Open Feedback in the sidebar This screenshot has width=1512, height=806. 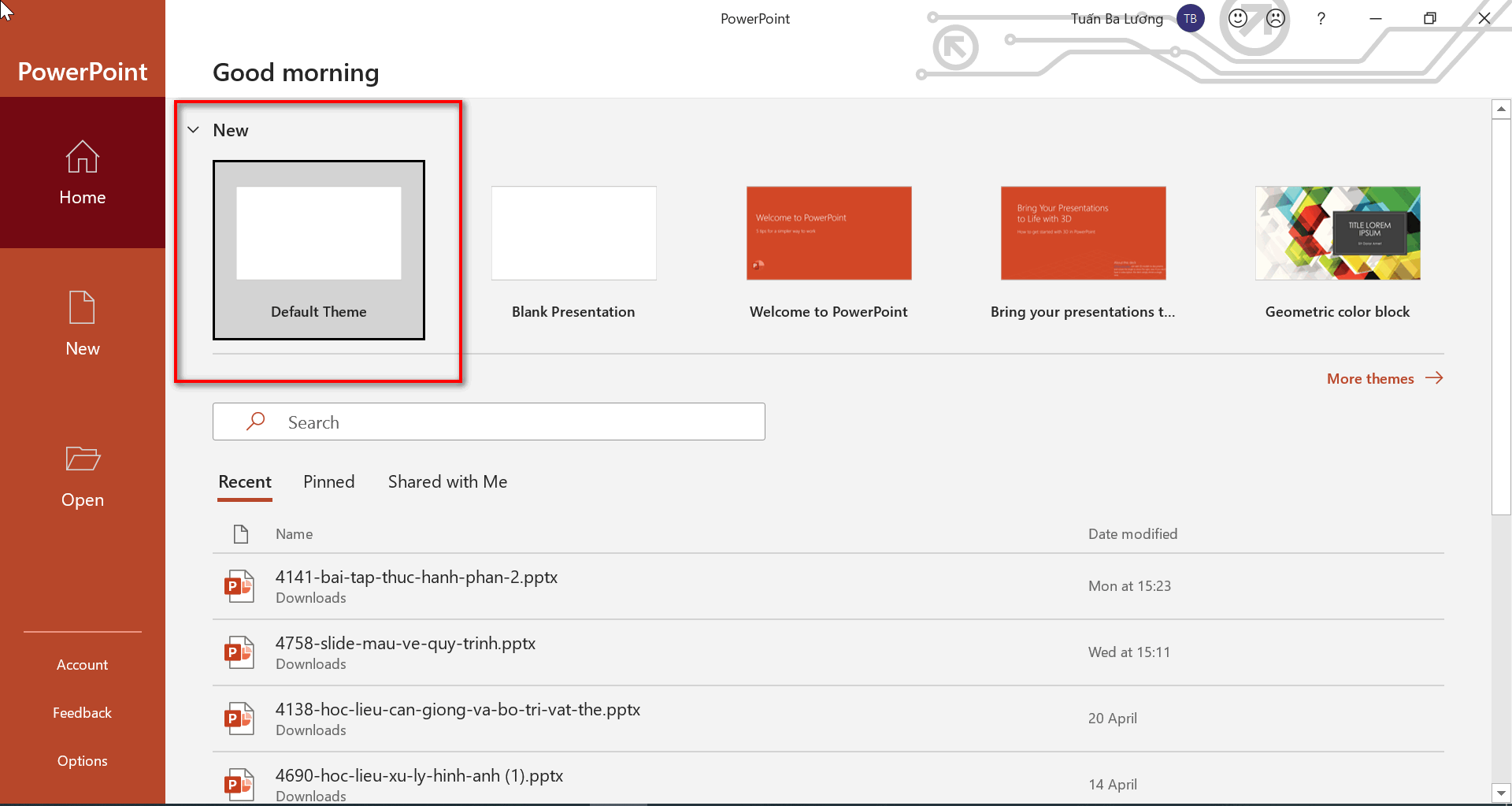tap(82, 713)
